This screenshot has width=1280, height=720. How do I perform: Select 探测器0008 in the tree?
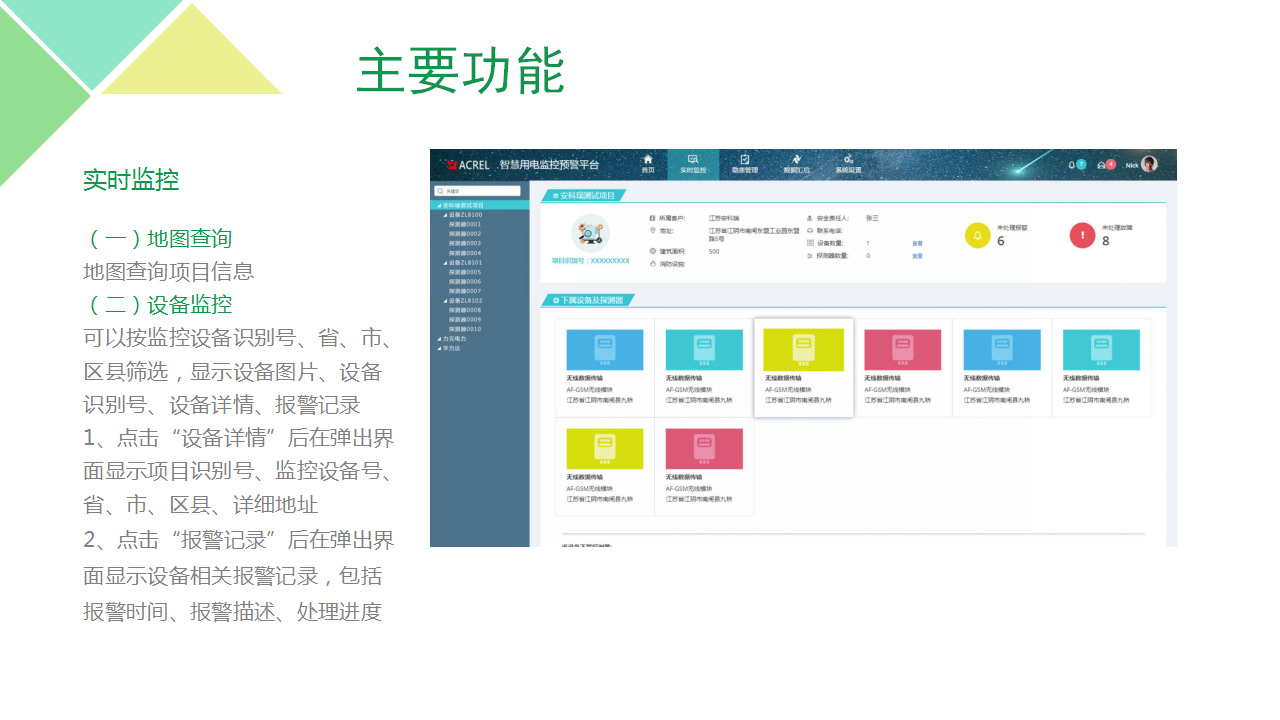pyautogui.click(x=465, y=310)
